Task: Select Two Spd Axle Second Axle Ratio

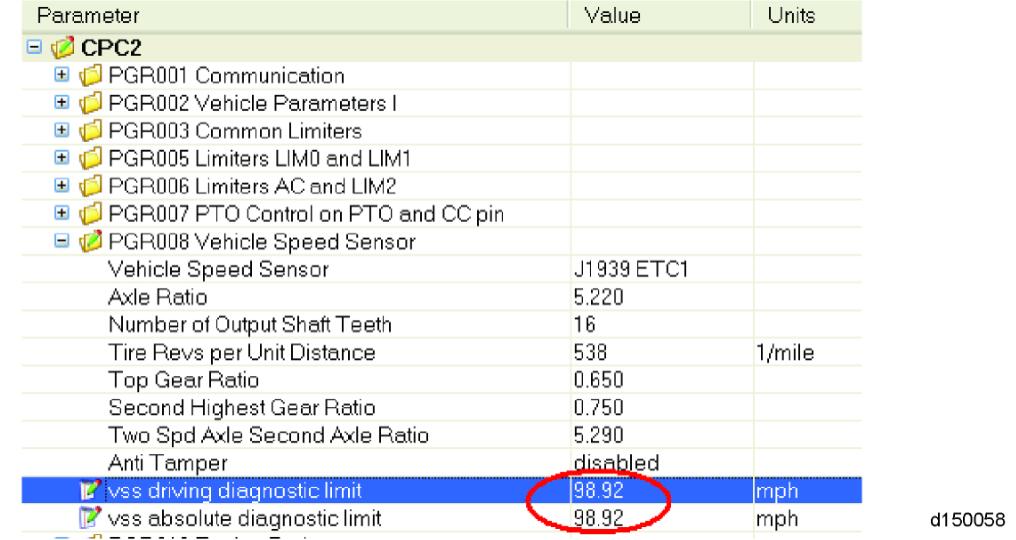Action: tap(268, 435)
